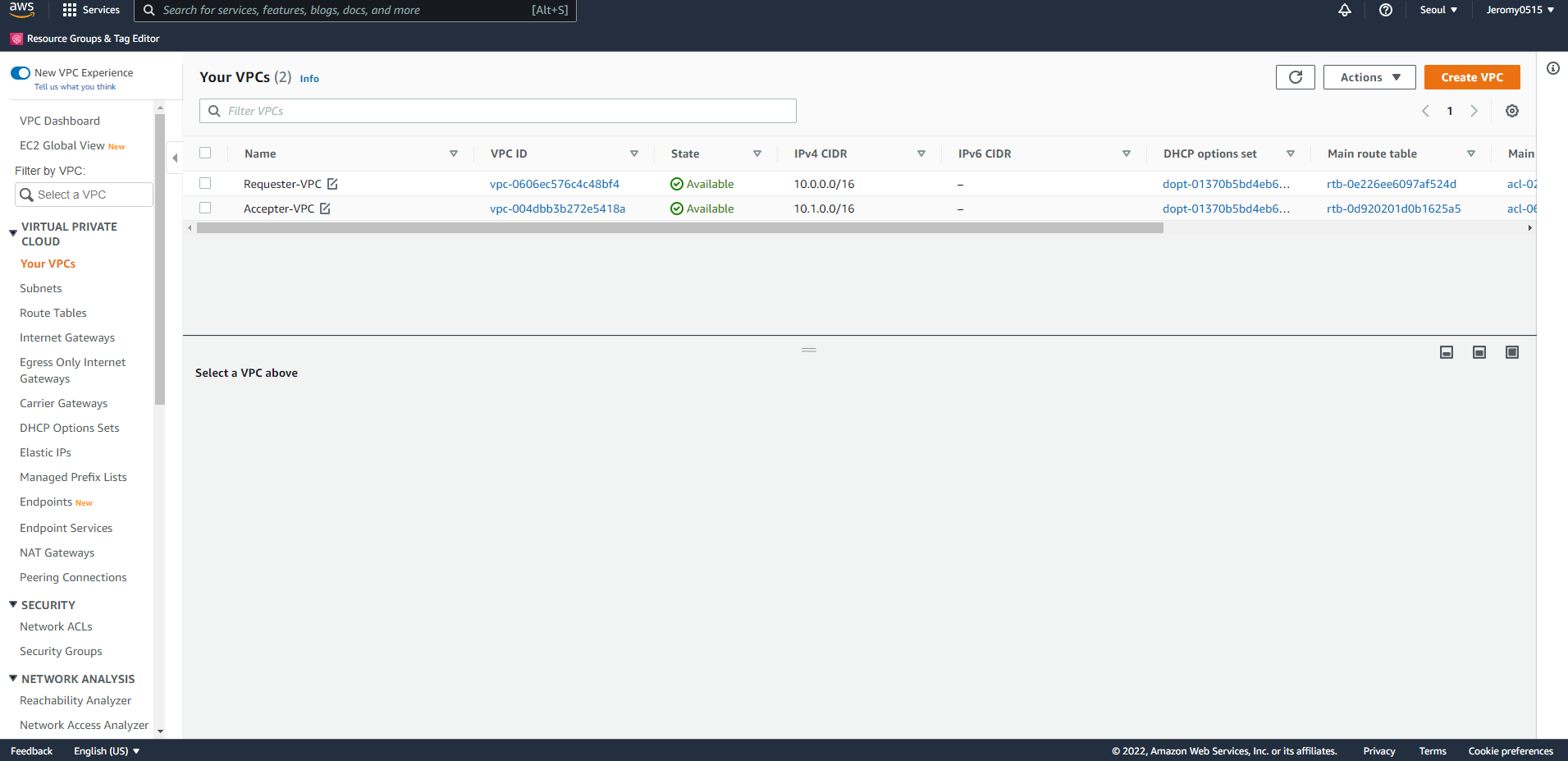
Task: Click Tell us what you think
Action: [x=75, y=87]
